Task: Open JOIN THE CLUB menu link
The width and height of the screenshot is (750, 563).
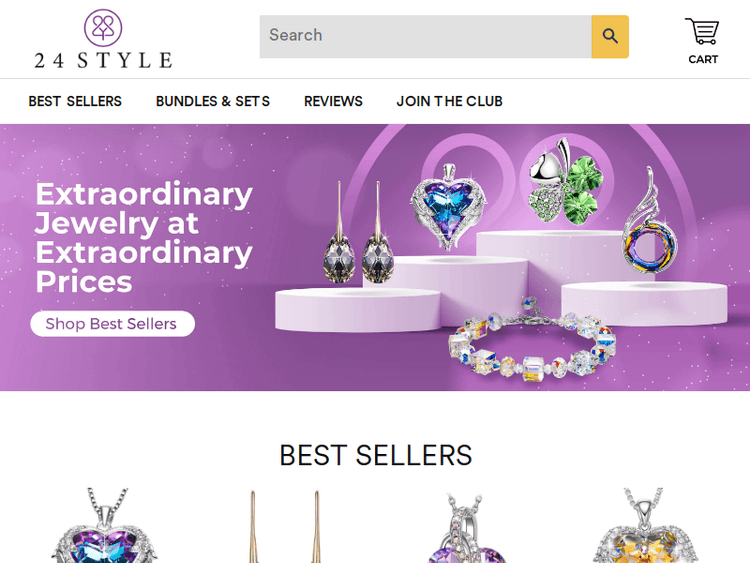Action: click(450, 101)
